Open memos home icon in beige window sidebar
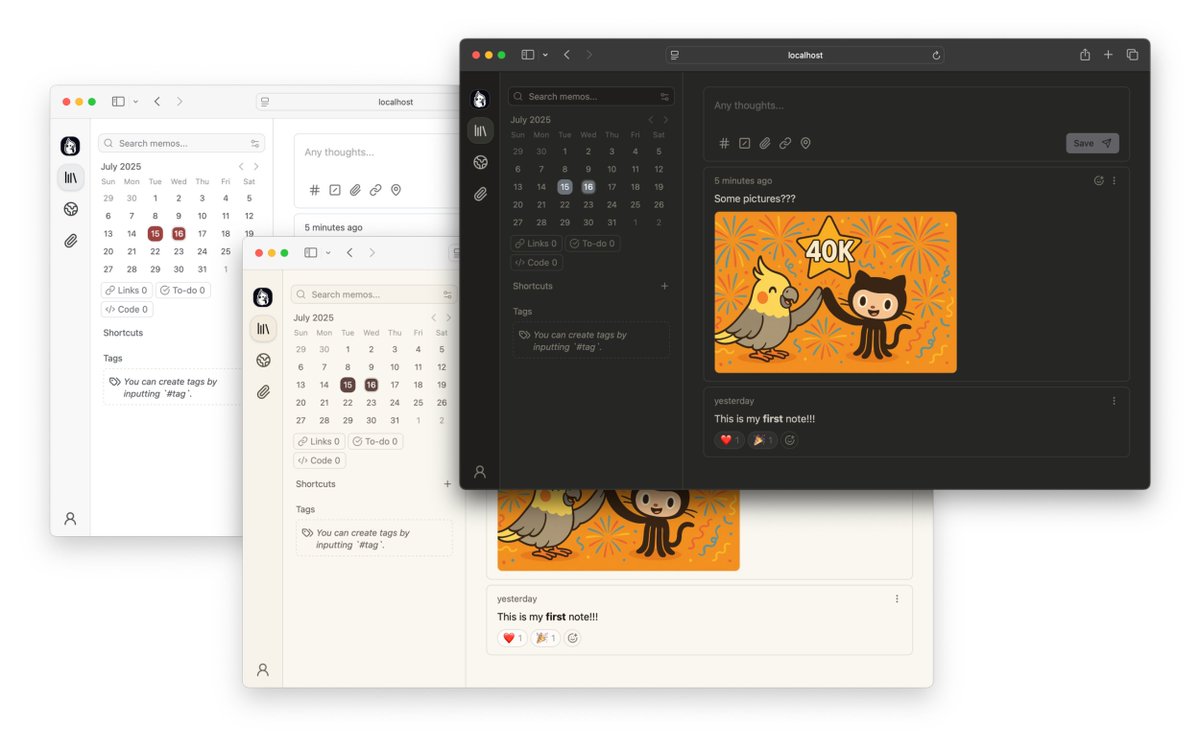This screenshot has width=1200, height=749. (x=263, y=328)
